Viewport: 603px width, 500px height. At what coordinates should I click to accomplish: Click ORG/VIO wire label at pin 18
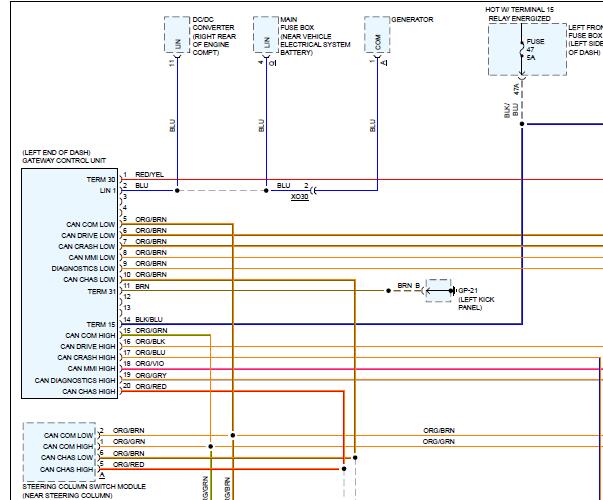pyautogui.click(x=150, y=364)
